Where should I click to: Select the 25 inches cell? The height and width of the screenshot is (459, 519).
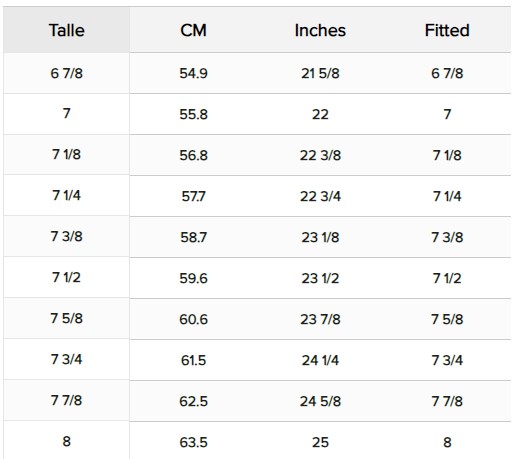click(320, 442)
